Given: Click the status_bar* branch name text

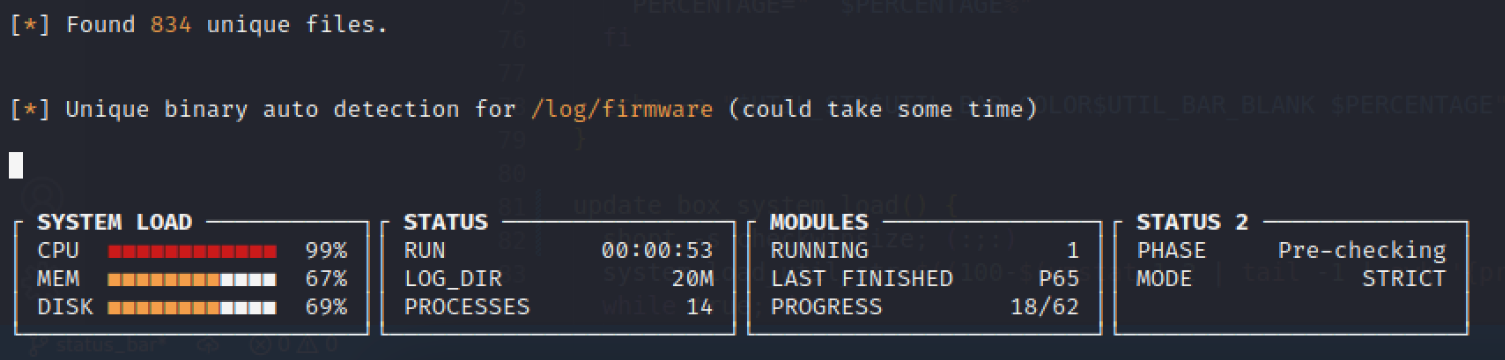Looking at the screenshot, I should [110, 345].
